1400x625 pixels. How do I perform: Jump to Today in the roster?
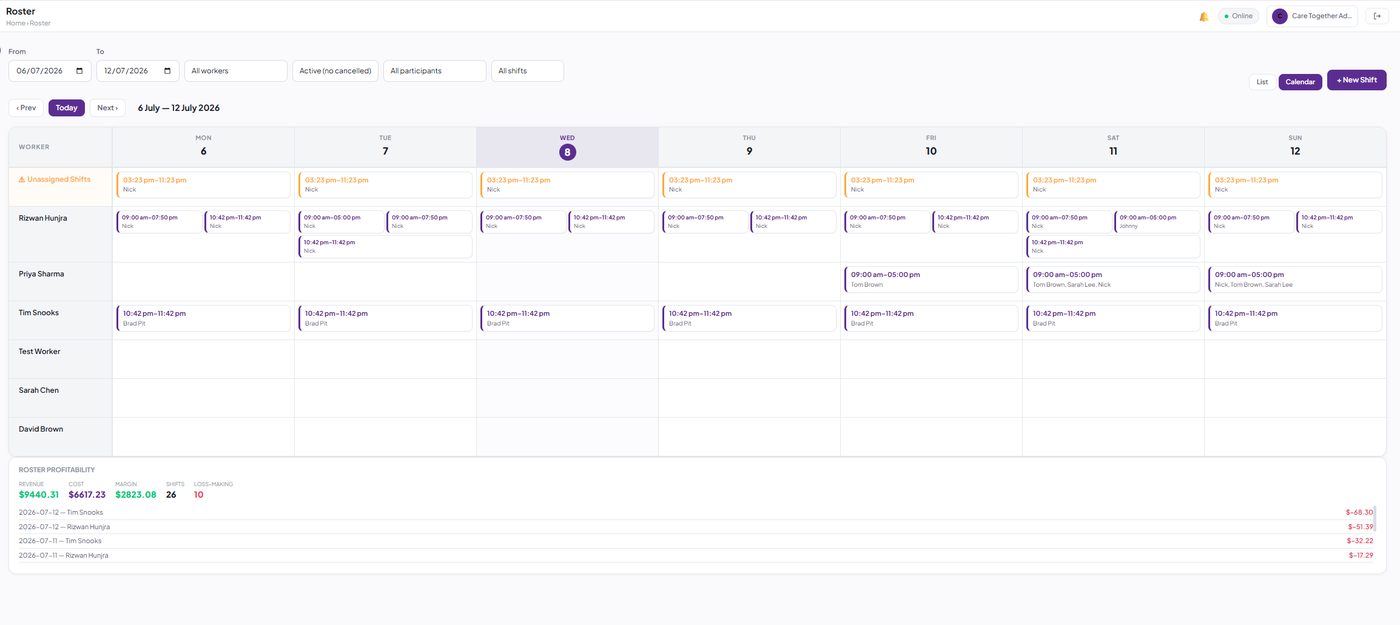click(67, 108)
